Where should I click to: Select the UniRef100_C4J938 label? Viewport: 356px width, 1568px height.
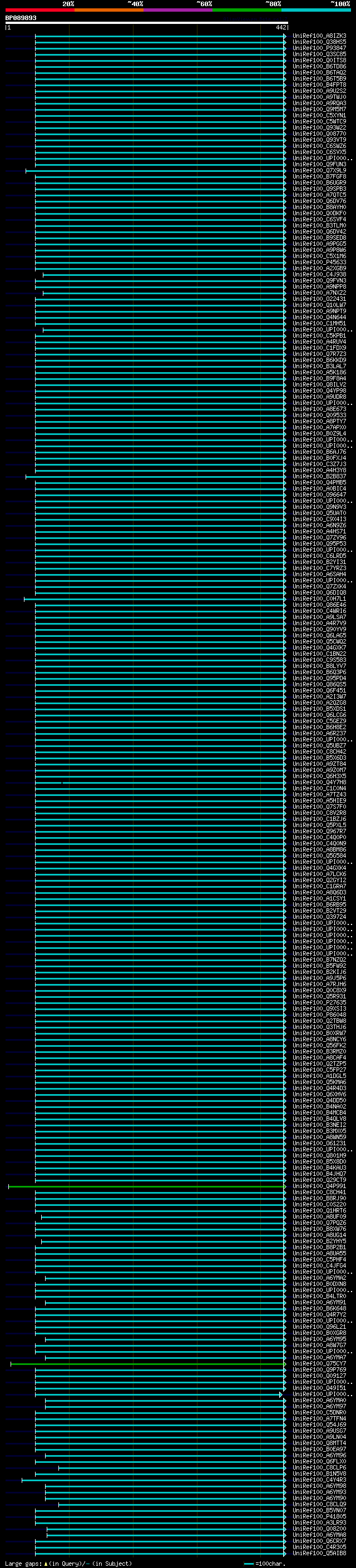pyautogui.click(x=319, y=275)
